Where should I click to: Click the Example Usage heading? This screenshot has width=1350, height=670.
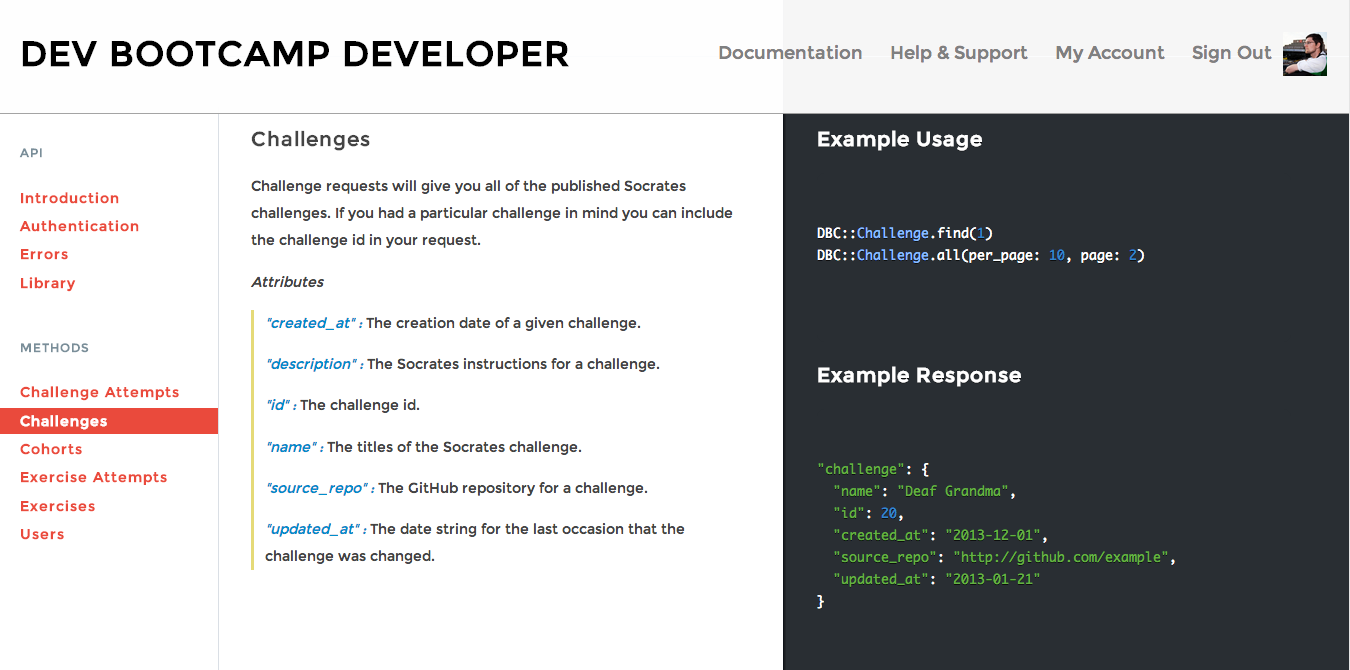click(x=899, y=139)
